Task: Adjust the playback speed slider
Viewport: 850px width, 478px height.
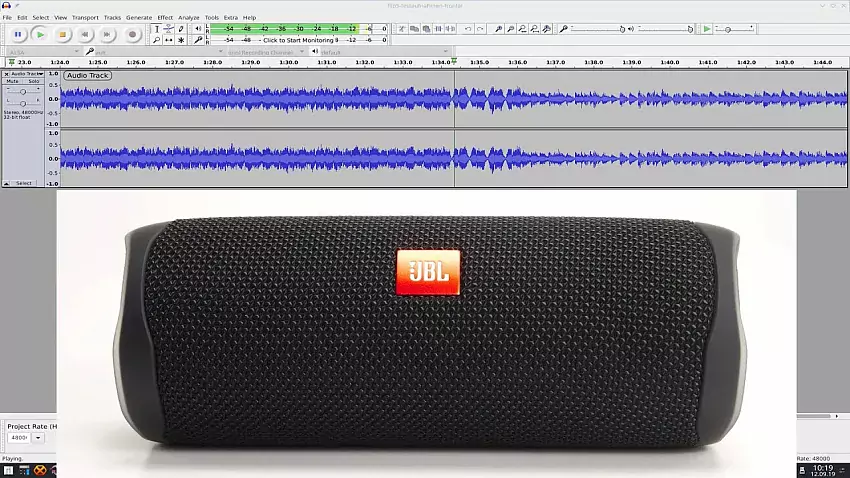Action: [735, 29]
